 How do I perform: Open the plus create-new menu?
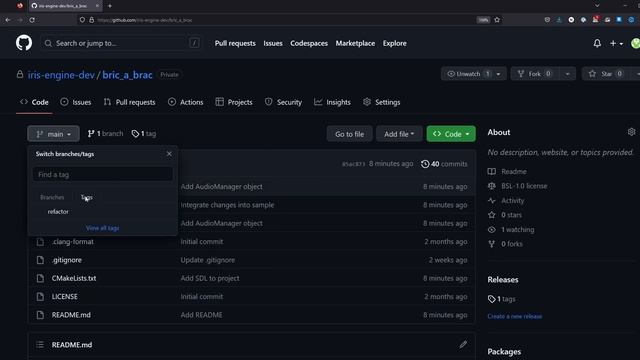(616, 43)
